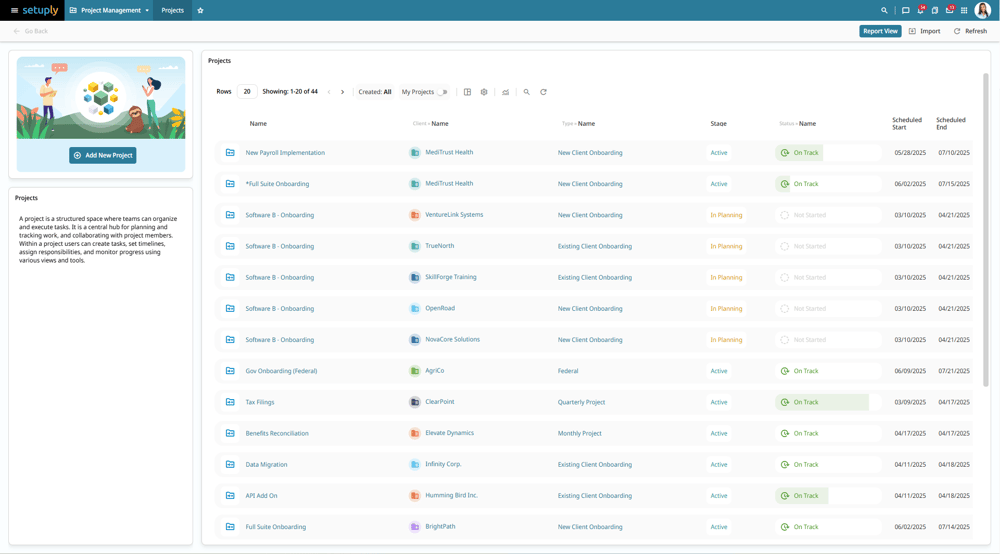Open the Created: All filter

coord(375,92)
